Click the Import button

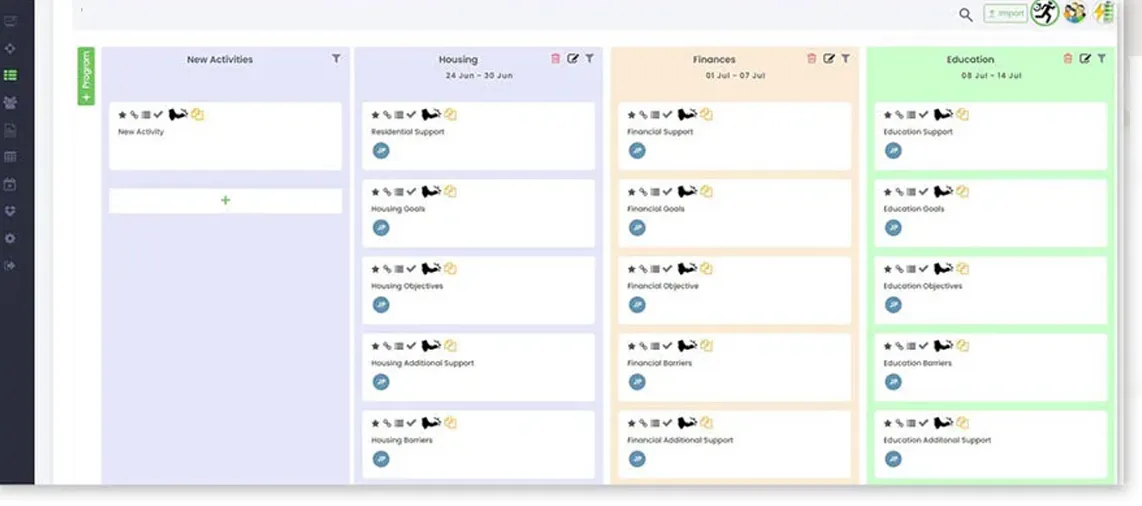coord(1005,14)
